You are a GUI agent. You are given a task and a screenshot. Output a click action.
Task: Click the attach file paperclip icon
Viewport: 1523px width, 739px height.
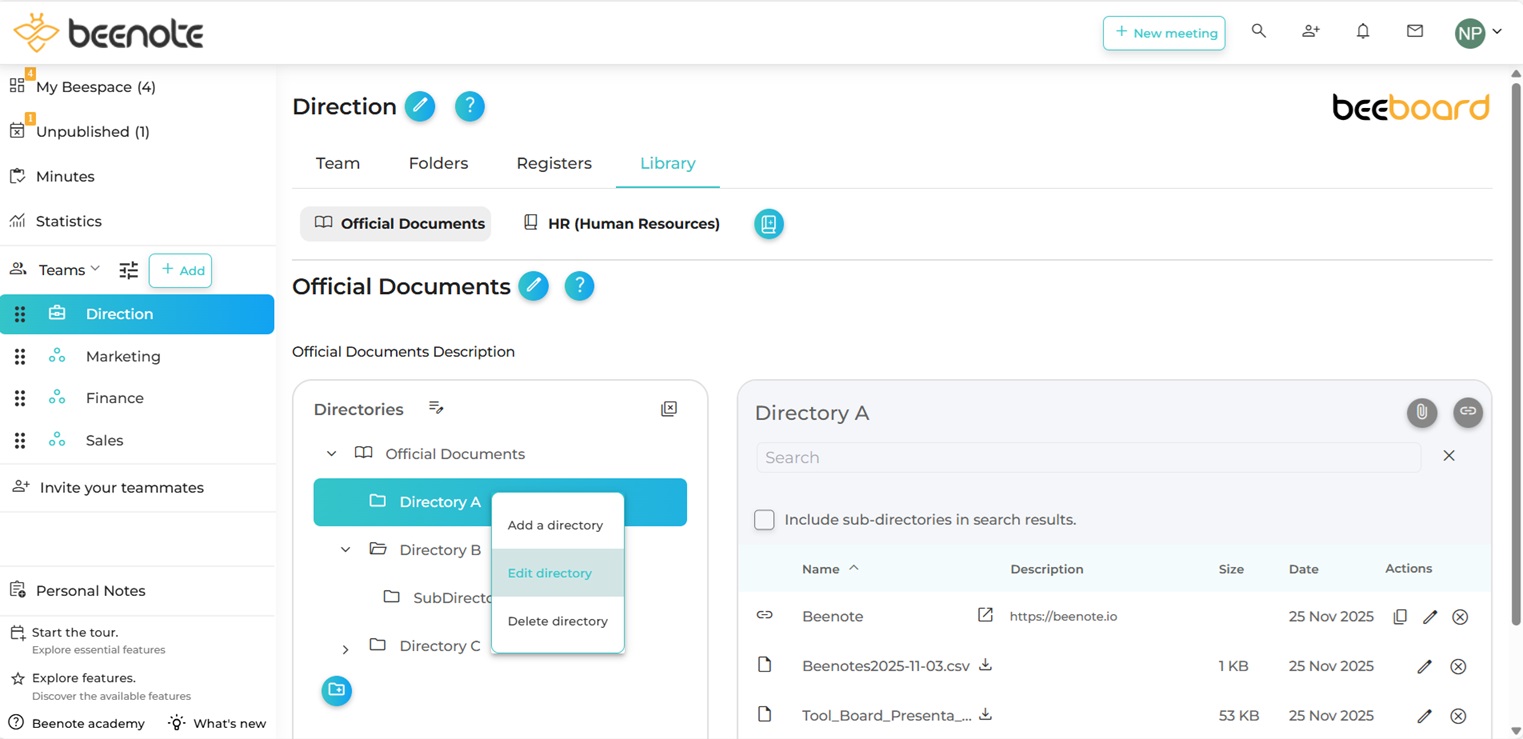pos(1421,412)
